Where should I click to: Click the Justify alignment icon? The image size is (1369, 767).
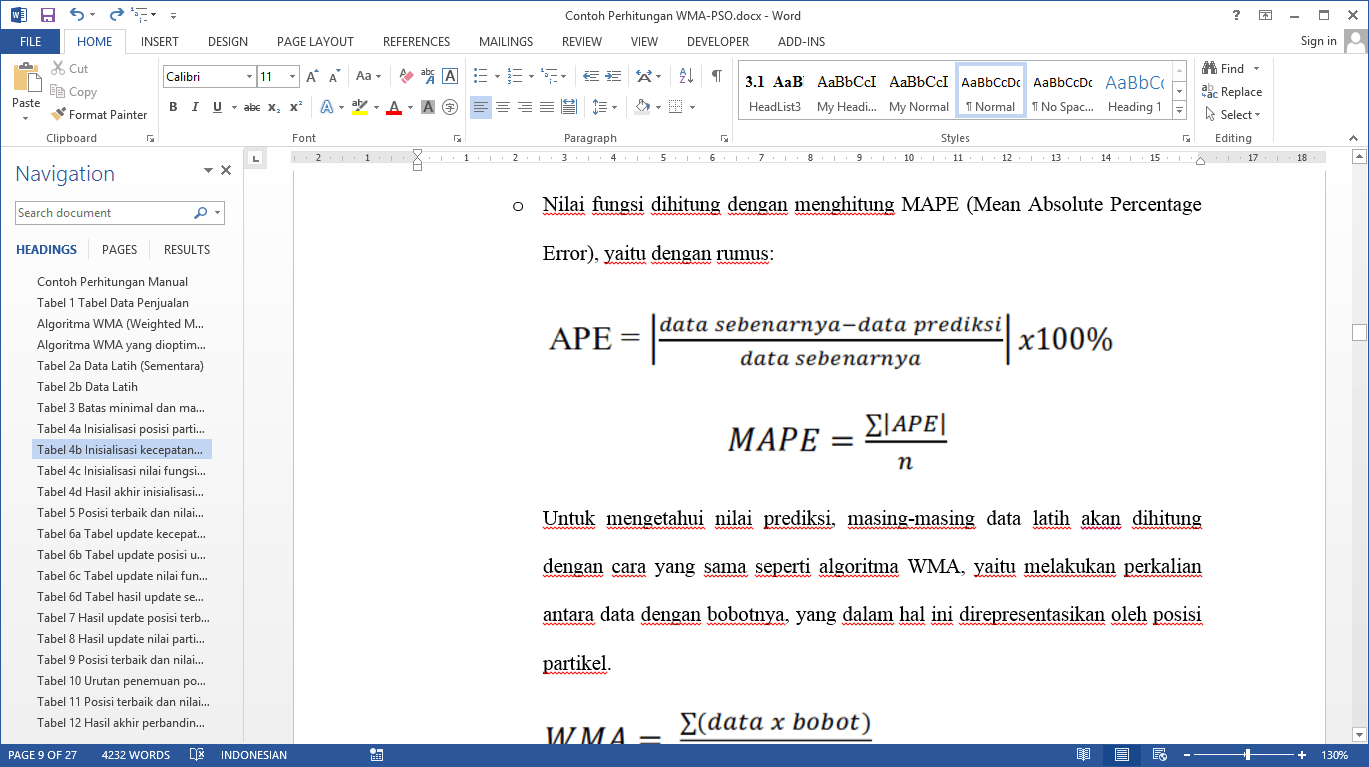click(546, 107)
